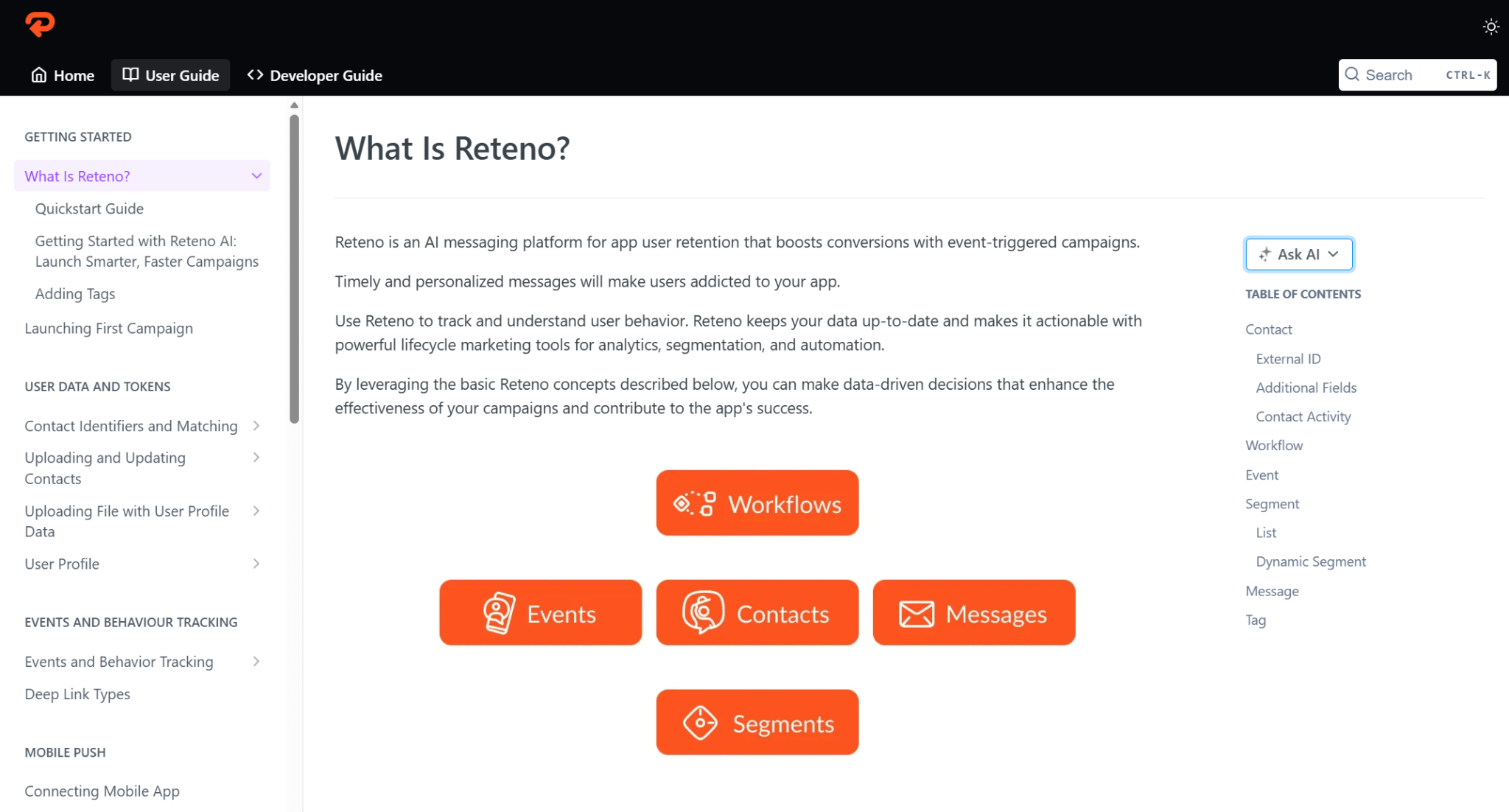Screen dimensions: 1509x812
Task: Toggle light/dark theme with sun icon
Action: click(1491, 26)
